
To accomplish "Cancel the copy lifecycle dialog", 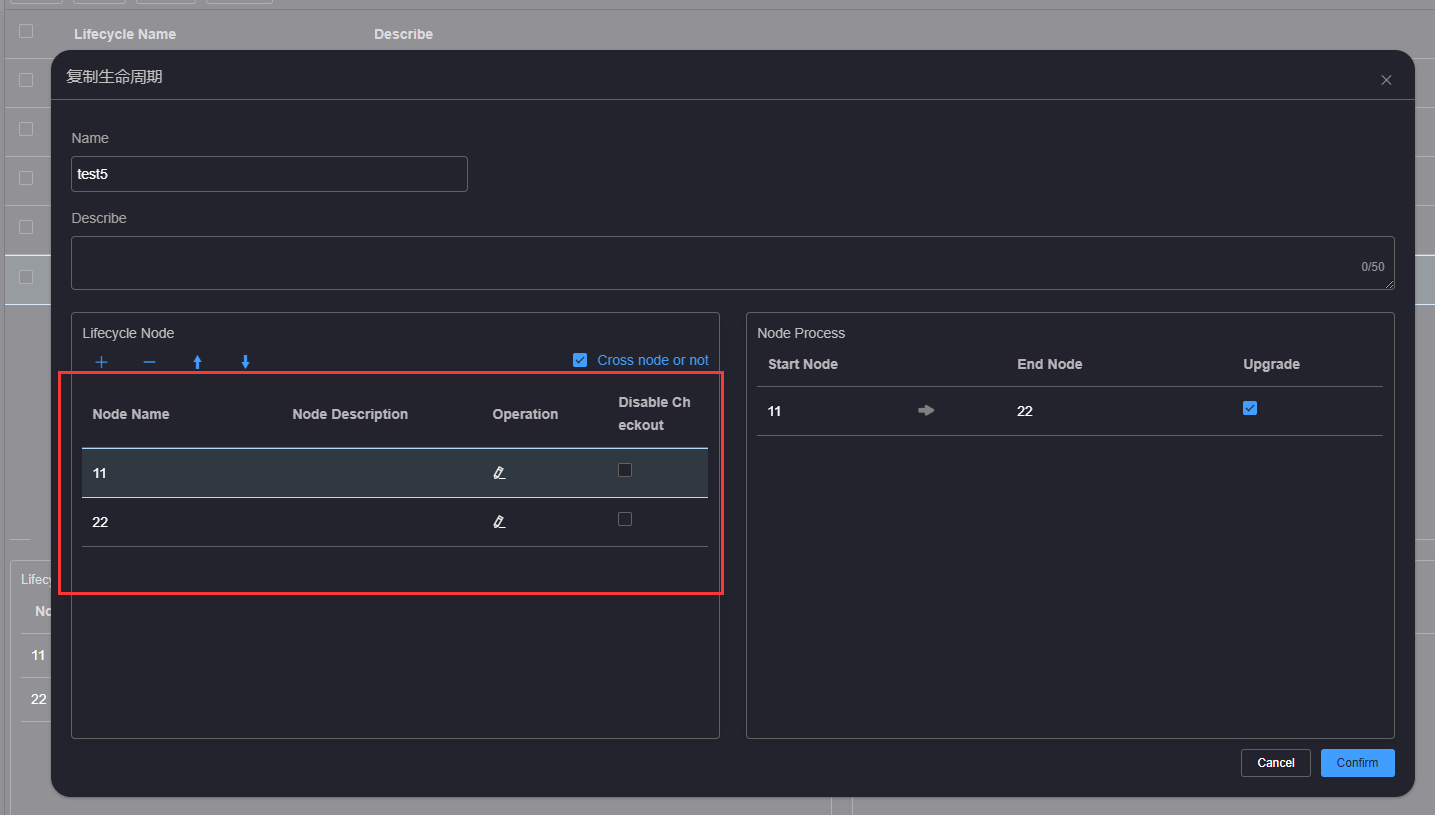I will [x=1276, y=763].
